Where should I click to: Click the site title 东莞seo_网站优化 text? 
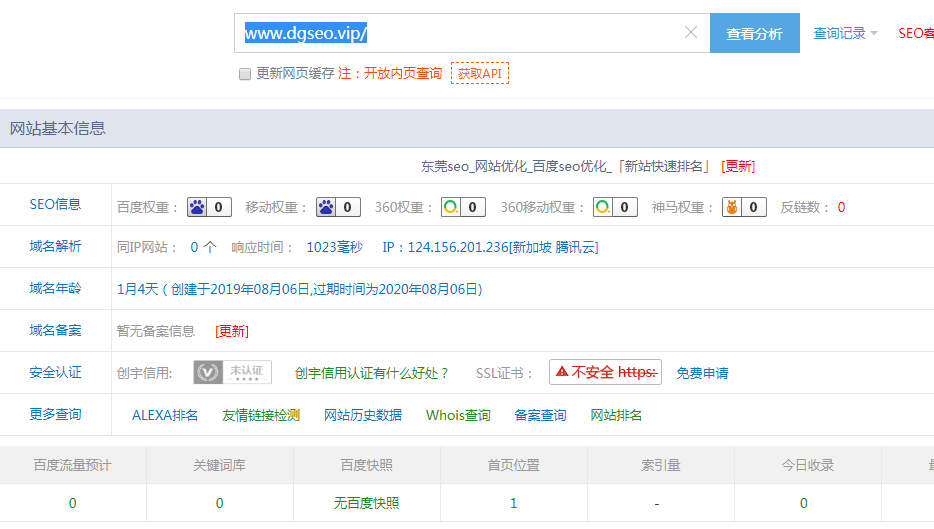[x=566, y=166]
